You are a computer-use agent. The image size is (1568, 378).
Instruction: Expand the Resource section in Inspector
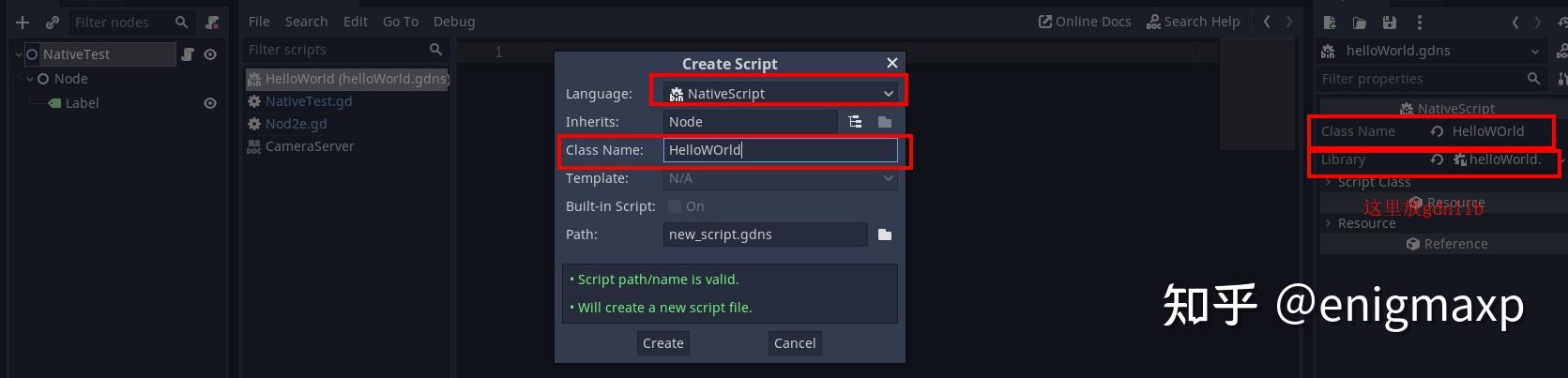pos(1328,223)
